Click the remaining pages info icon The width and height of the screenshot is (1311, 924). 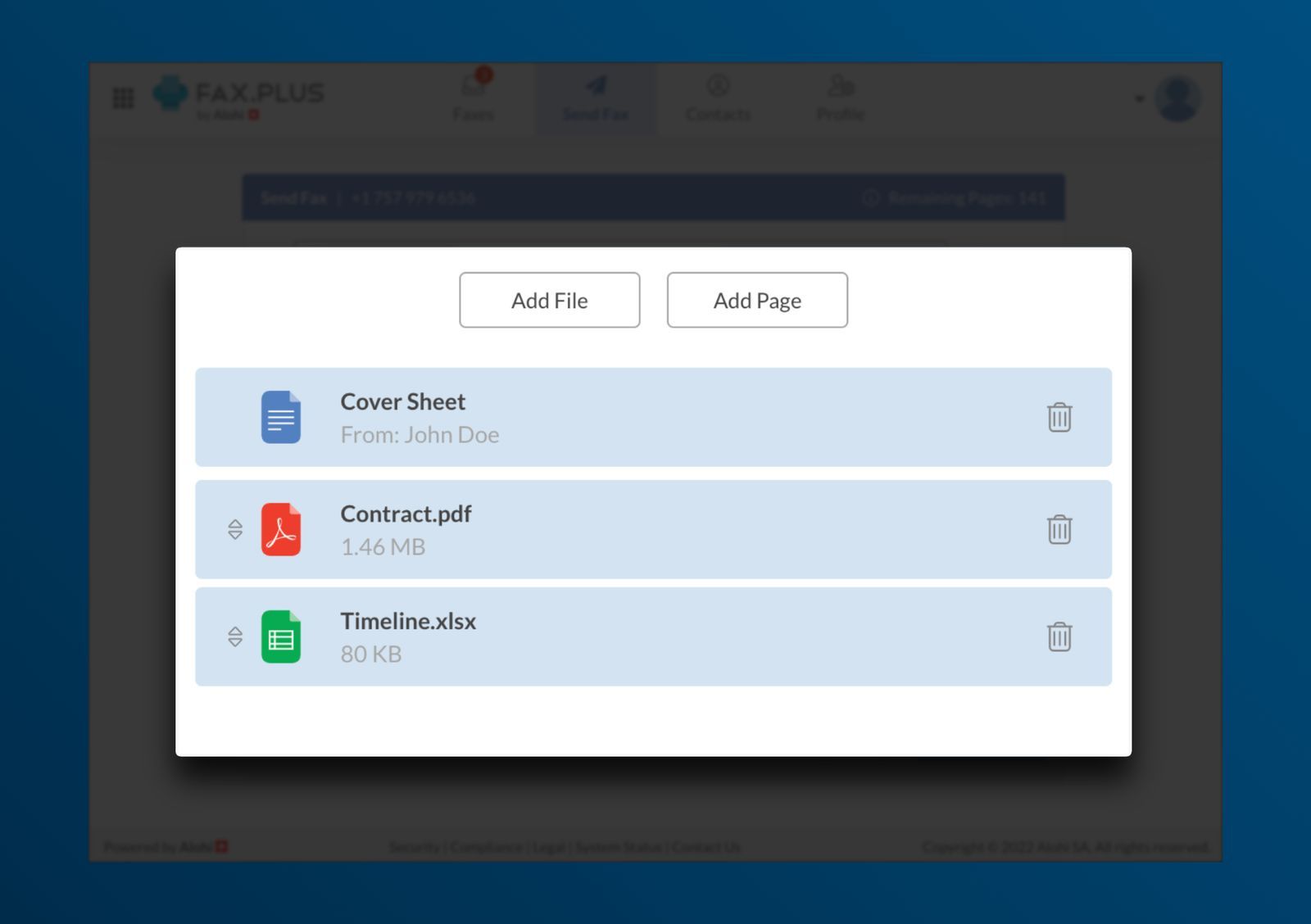[870, 197]
